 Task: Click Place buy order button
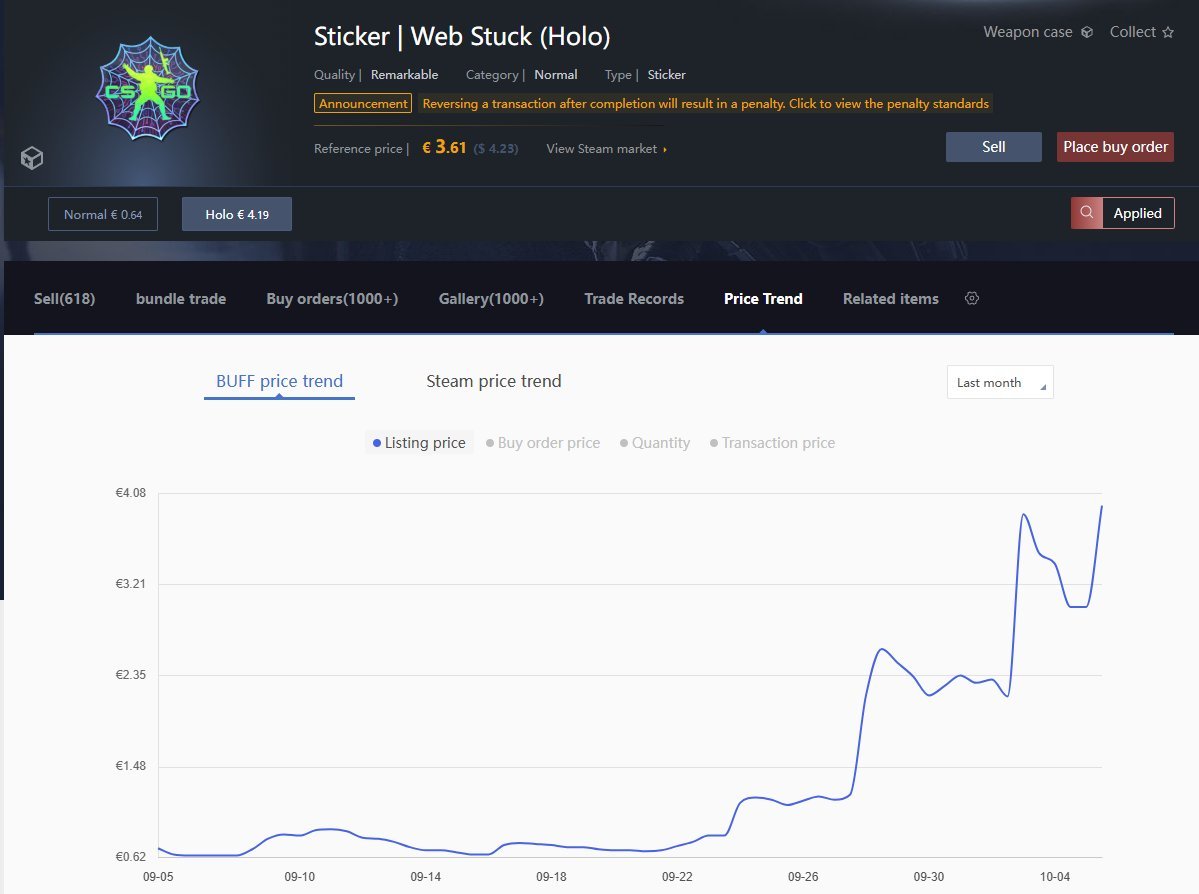click(1115, 147)
